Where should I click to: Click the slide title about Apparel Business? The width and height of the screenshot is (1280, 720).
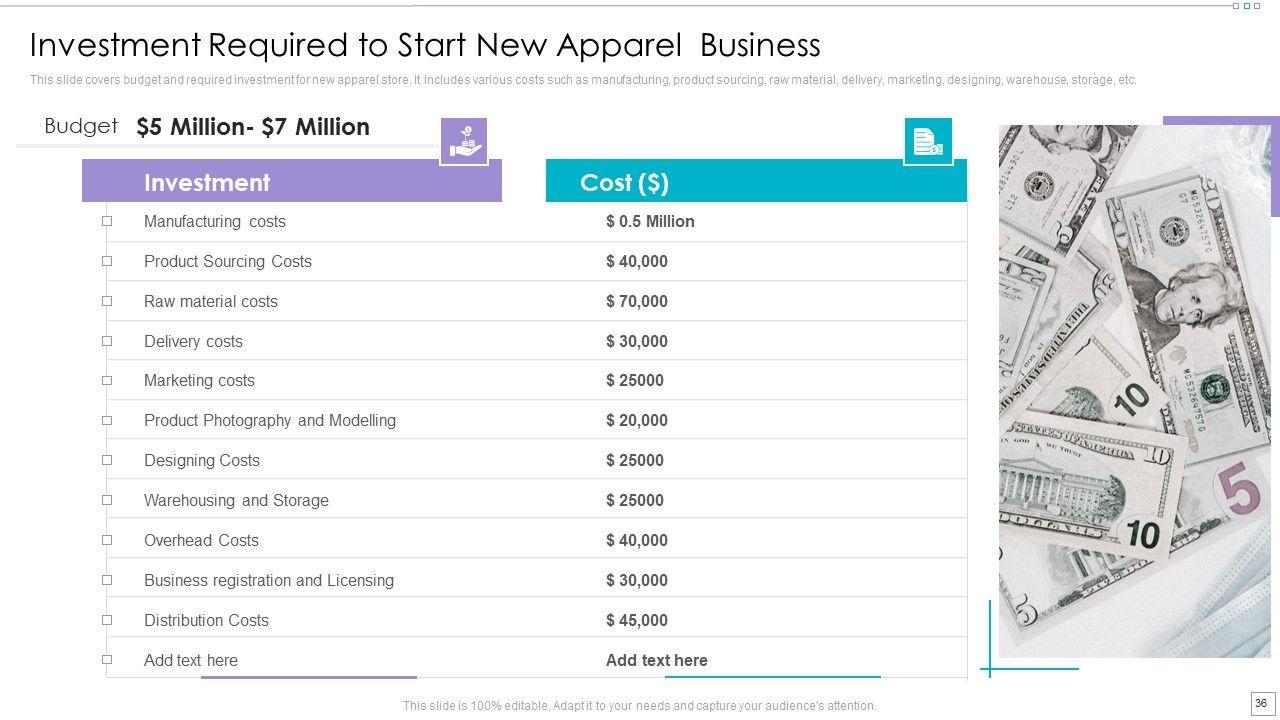pyautogui.click(x=425, y=45)
